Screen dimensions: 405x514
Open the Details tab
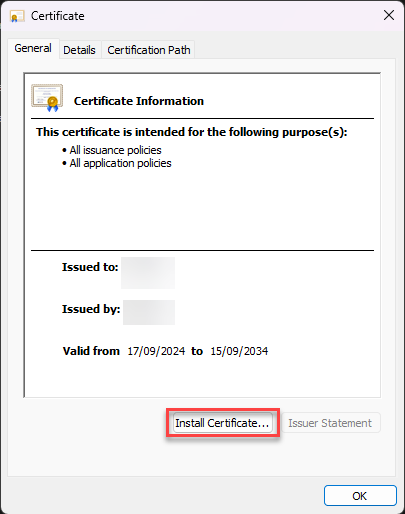point(79,50)
